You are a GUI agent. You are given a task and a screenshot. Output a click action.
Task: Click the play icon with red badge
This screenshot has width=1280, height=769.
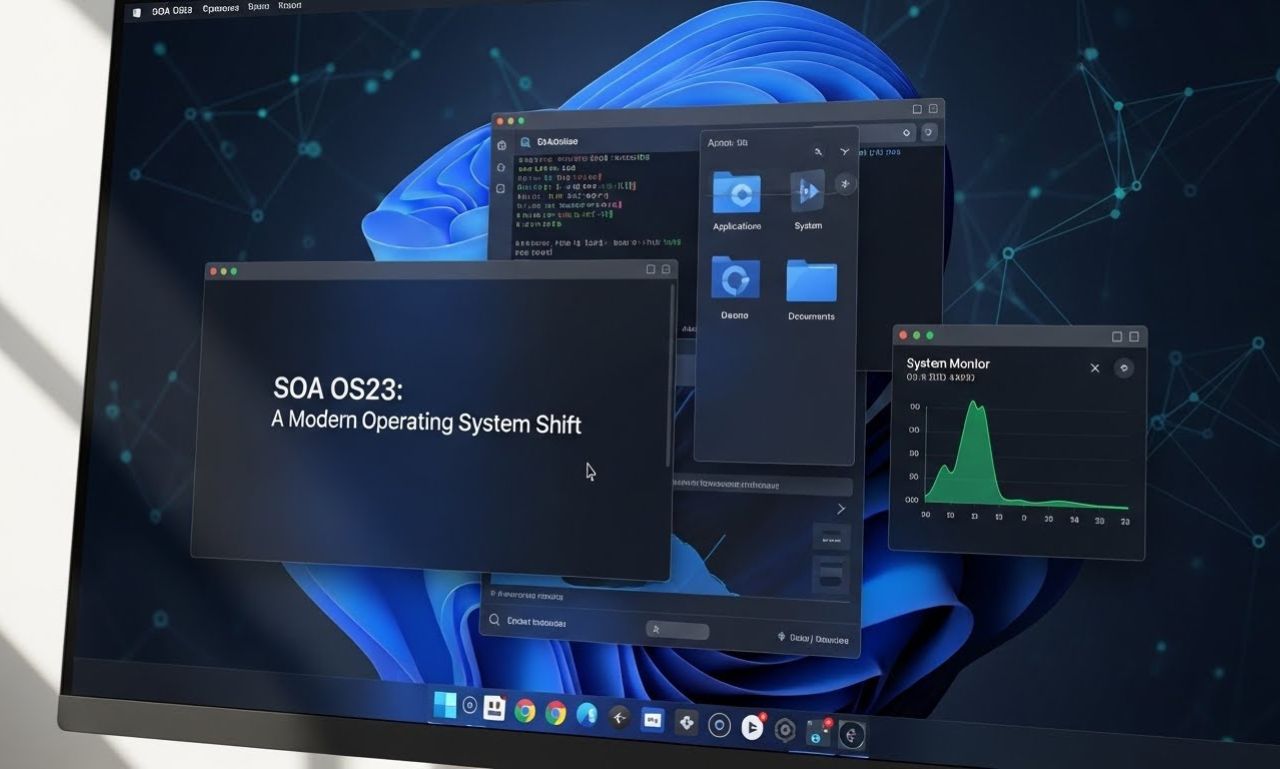tap(752, 727)
